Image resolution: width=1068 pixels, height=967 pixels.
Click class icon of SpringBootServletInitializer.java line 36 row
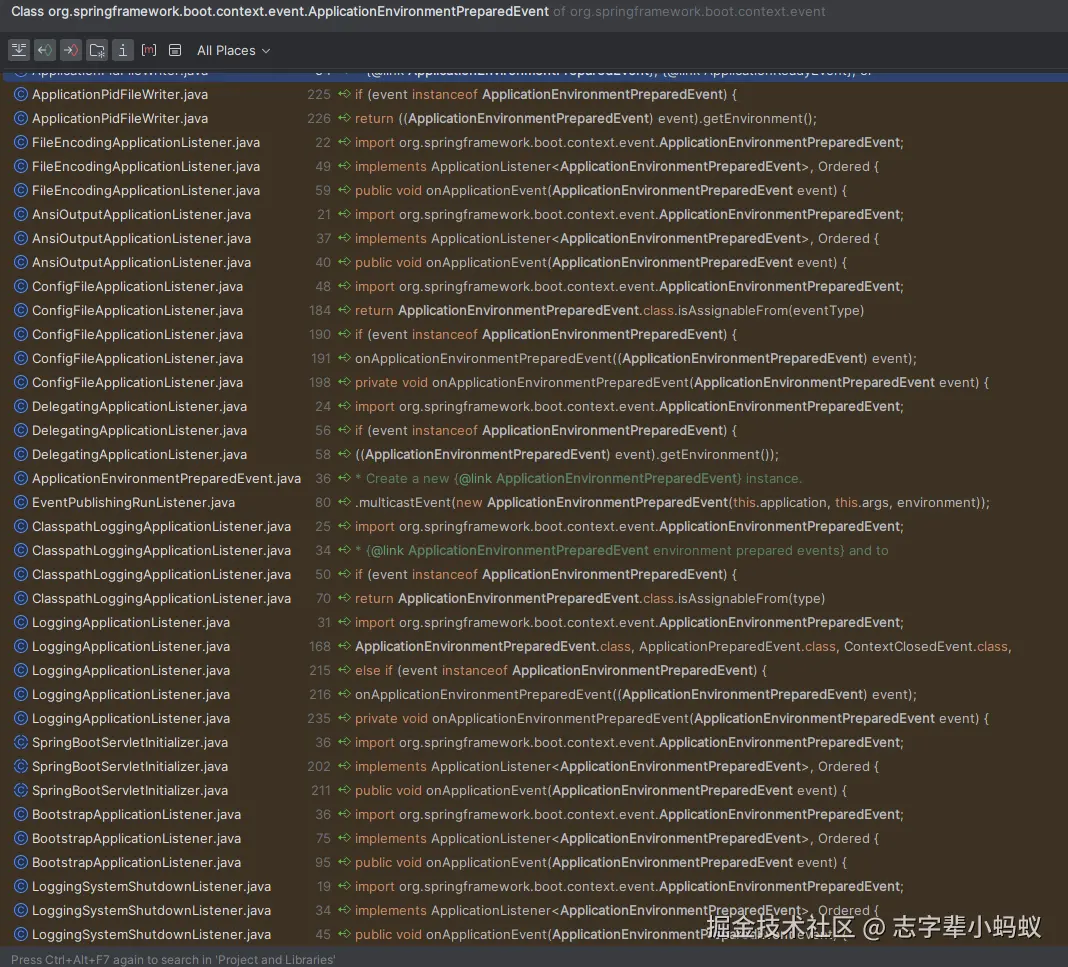(21, 742)
